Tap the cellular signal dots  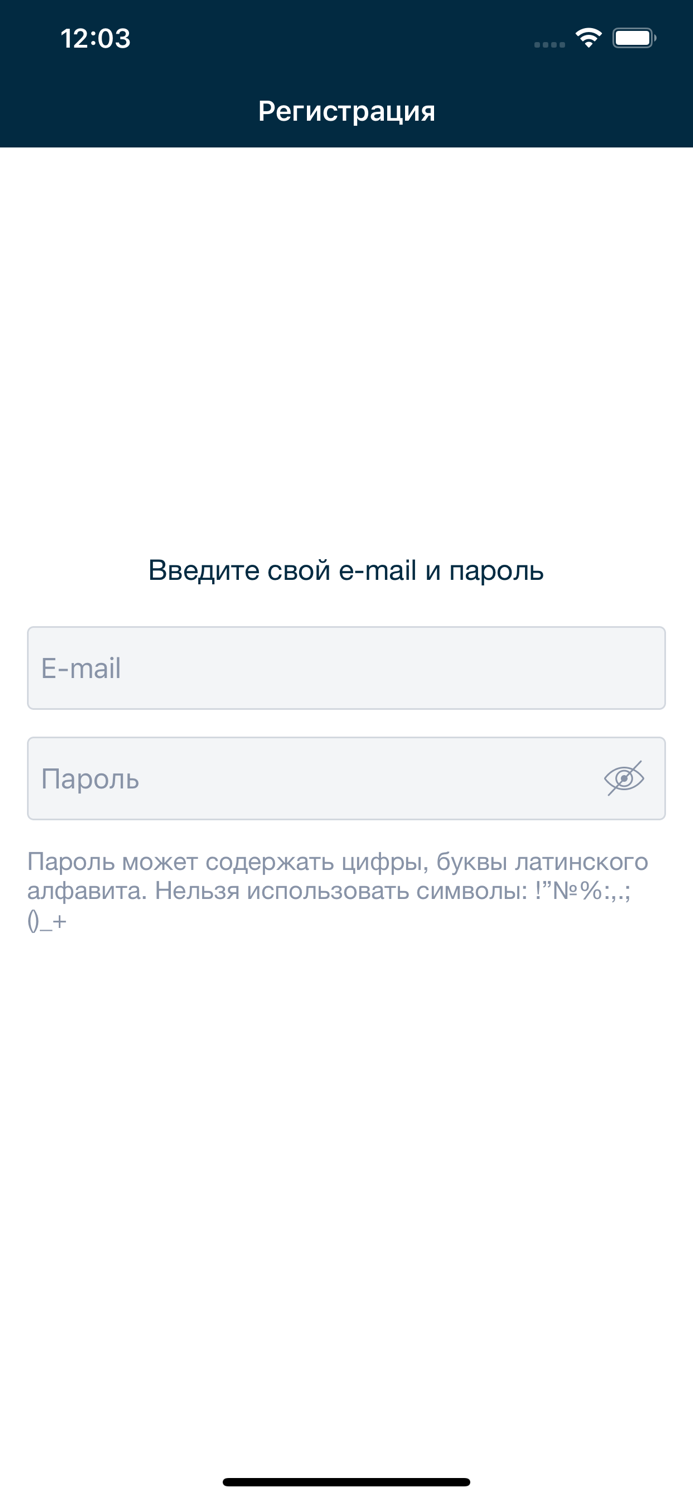[549, 43]
